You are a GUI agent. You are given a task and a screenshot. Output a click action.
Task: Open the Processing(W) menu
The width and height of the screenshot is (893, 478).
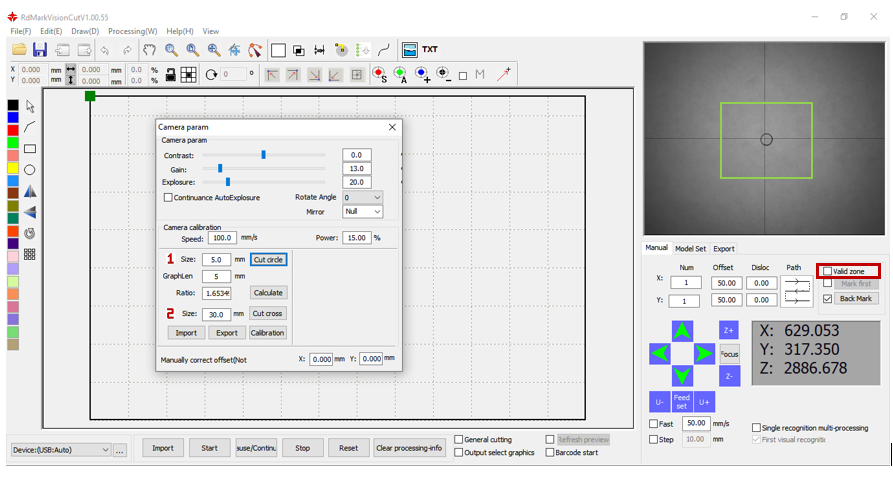(x=132, y=31)
